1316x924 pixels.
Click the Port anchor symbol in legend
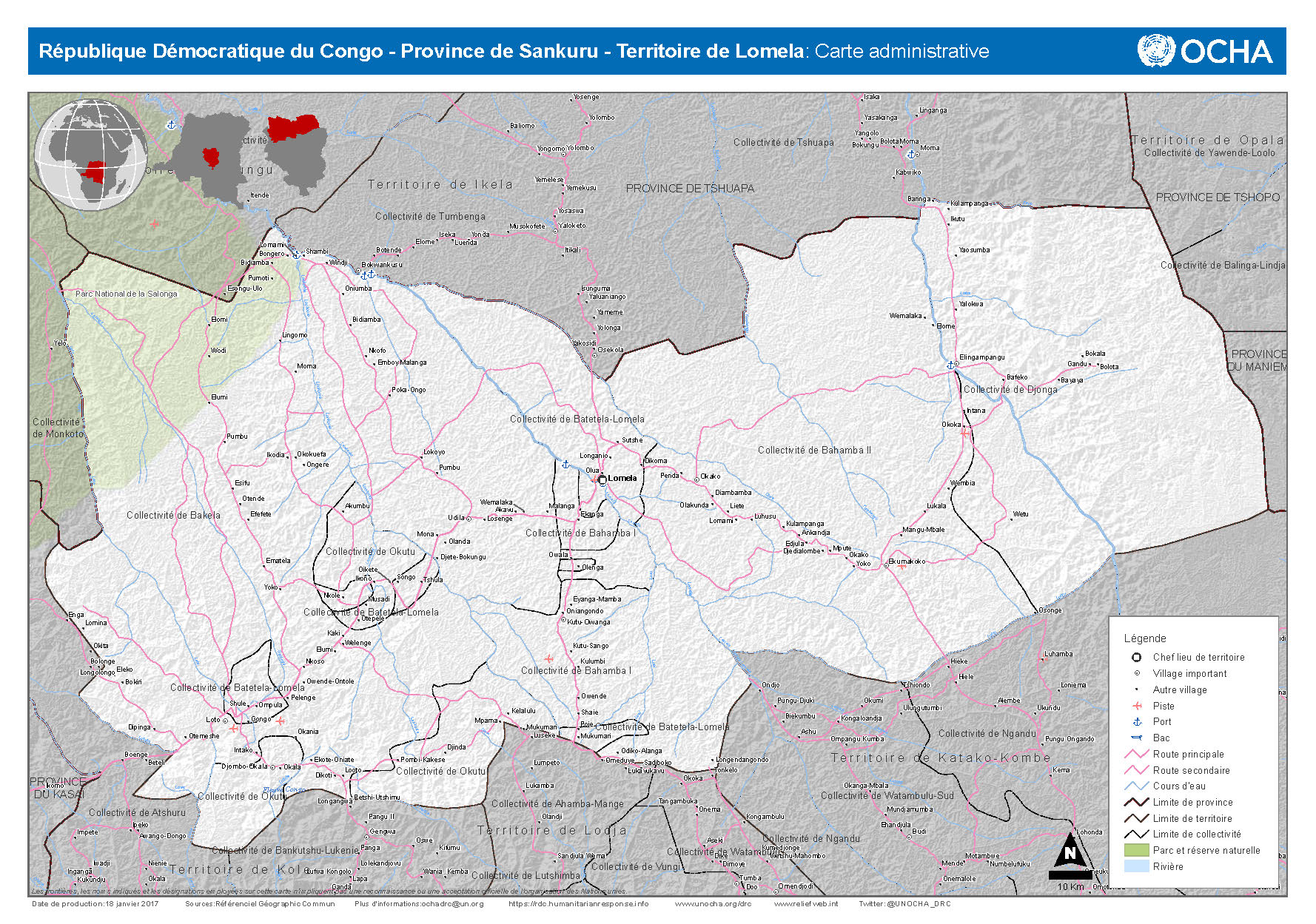[1137, 721]
